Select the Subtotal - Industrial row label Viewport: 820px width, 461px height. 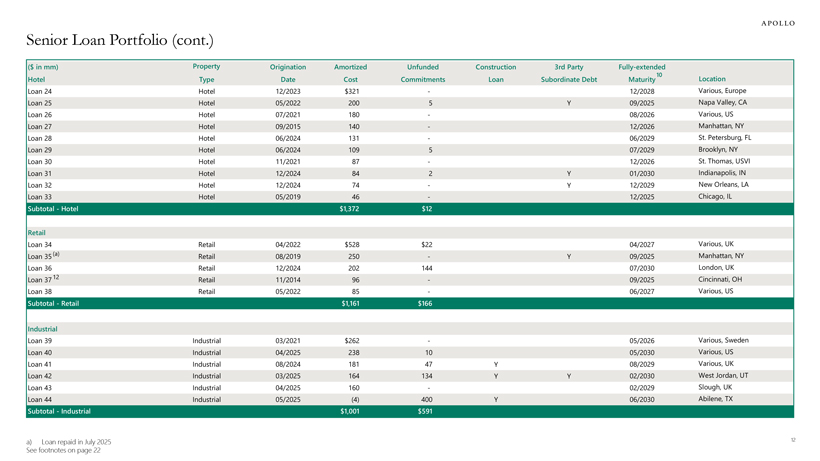(59, 411)
